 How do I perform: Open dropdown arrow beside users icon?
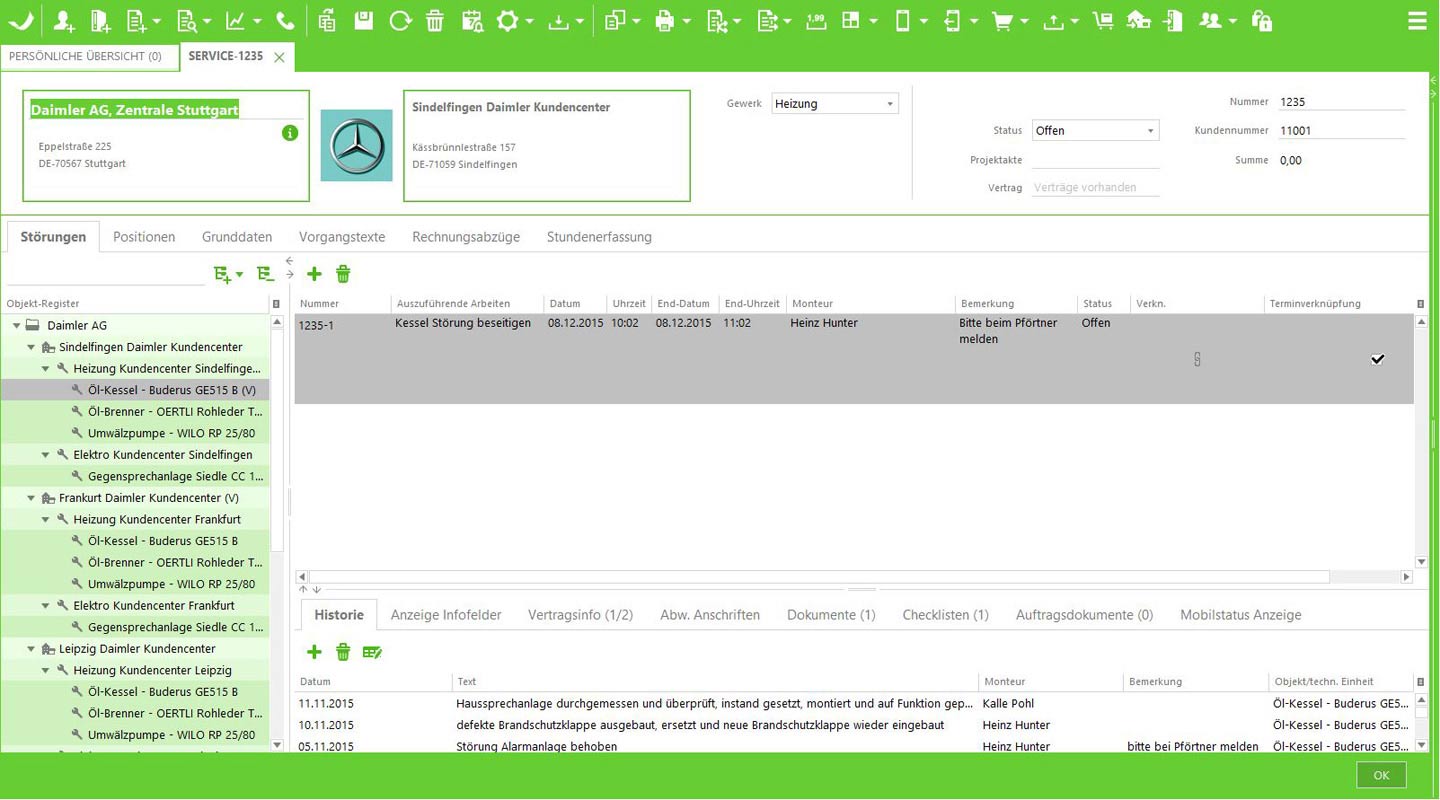(x=1233, y=21)
